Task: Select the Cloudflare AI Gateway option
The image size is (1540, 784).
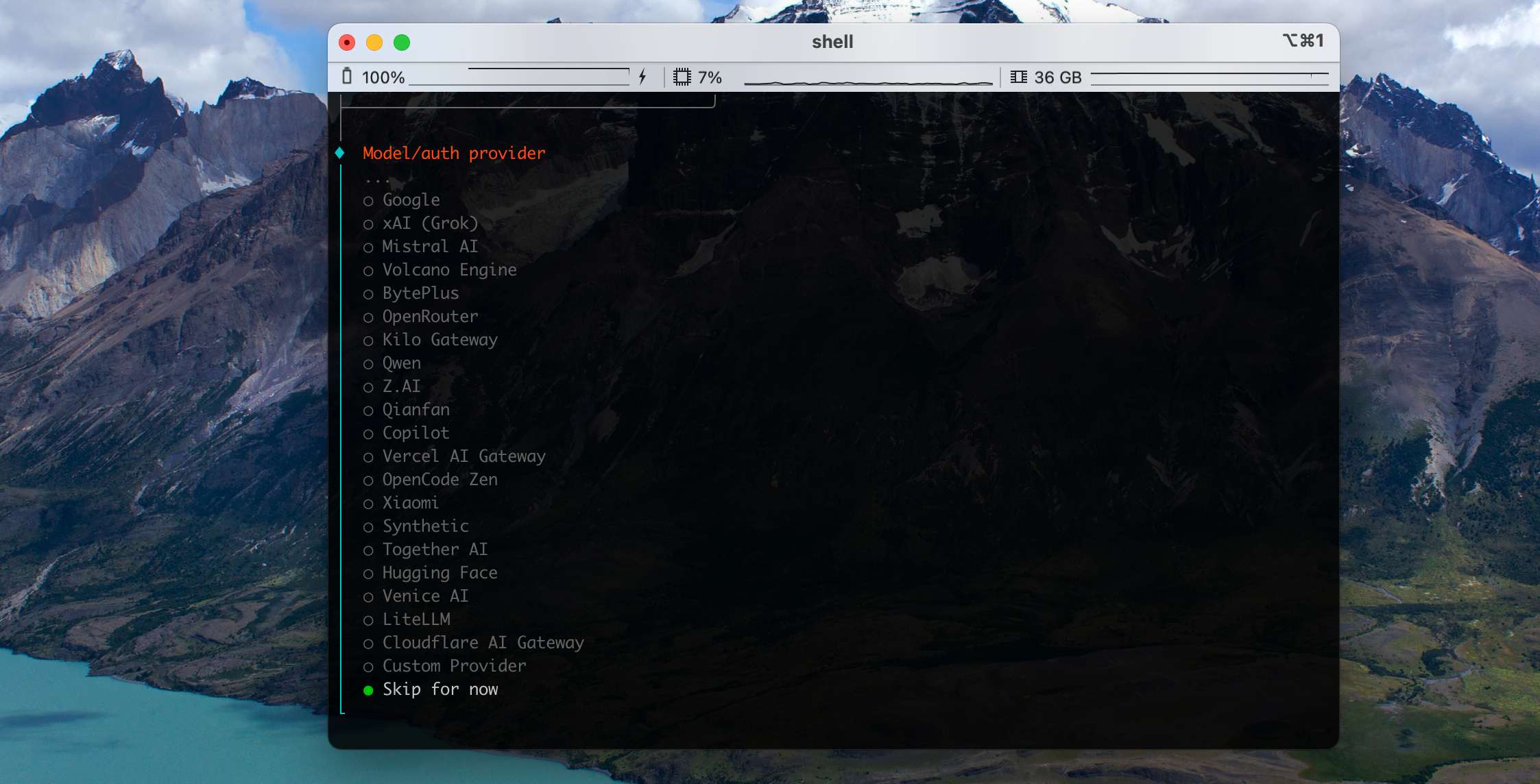Action: [483, 642]
